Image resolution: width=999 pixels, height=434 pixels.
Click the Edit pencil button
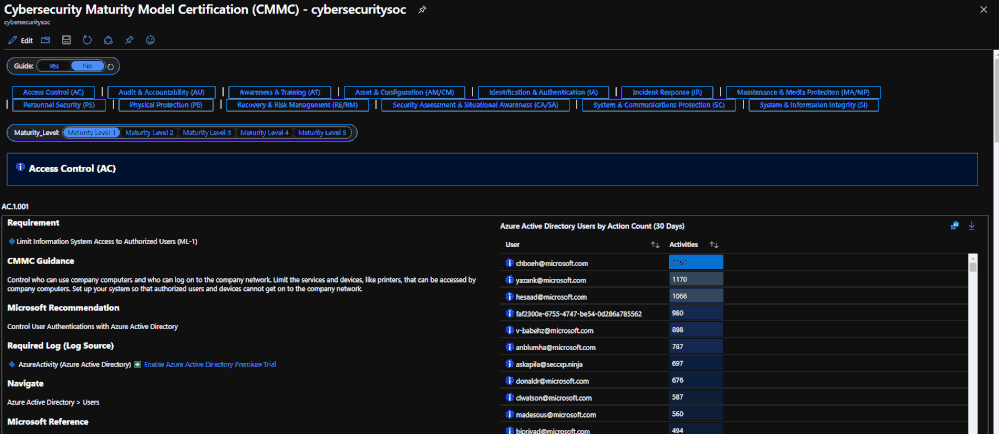click(x=20, y=40)
